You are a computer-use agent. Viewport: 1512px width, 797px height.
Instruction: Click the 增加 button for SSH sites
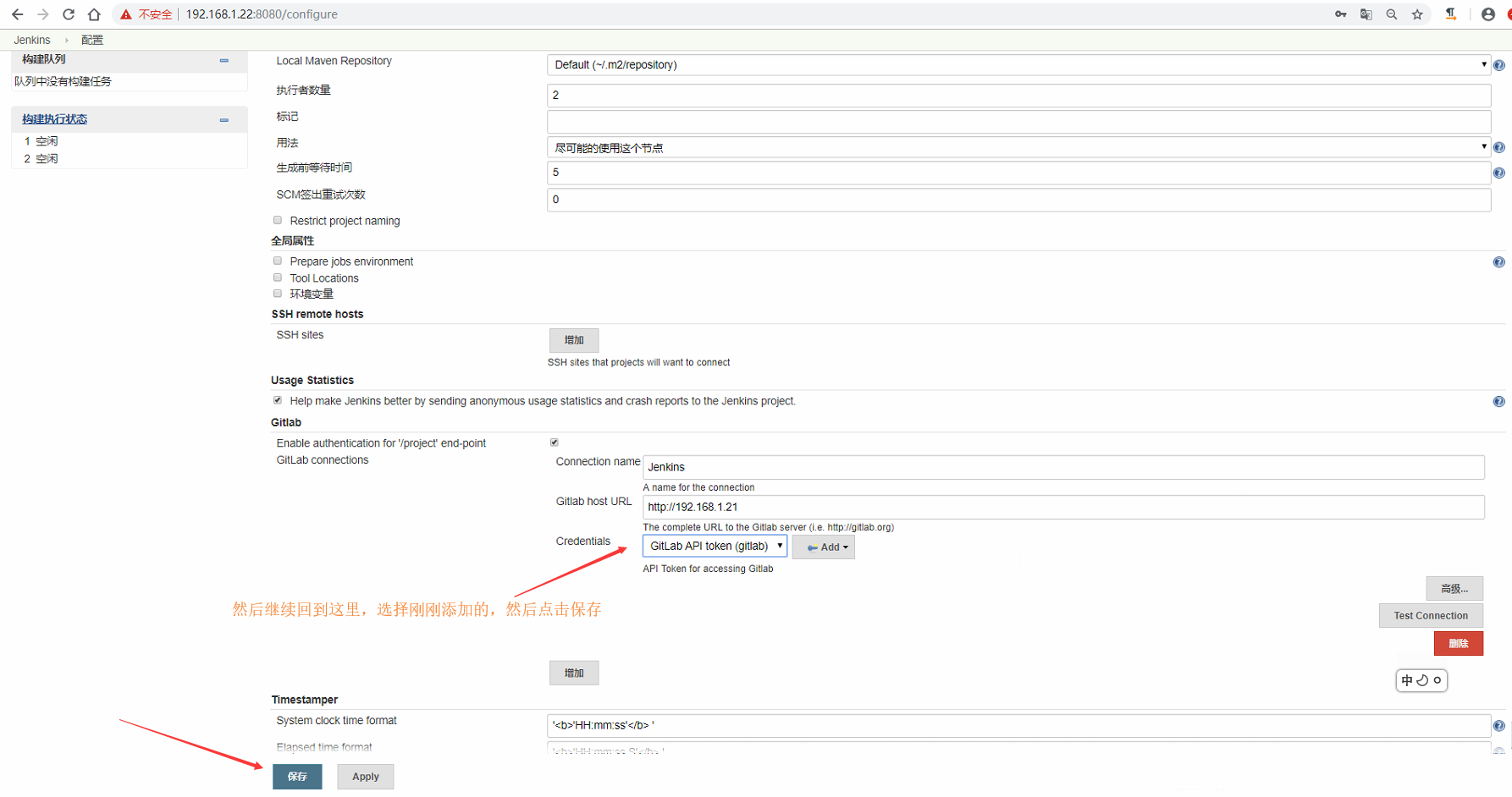[574, 340]
